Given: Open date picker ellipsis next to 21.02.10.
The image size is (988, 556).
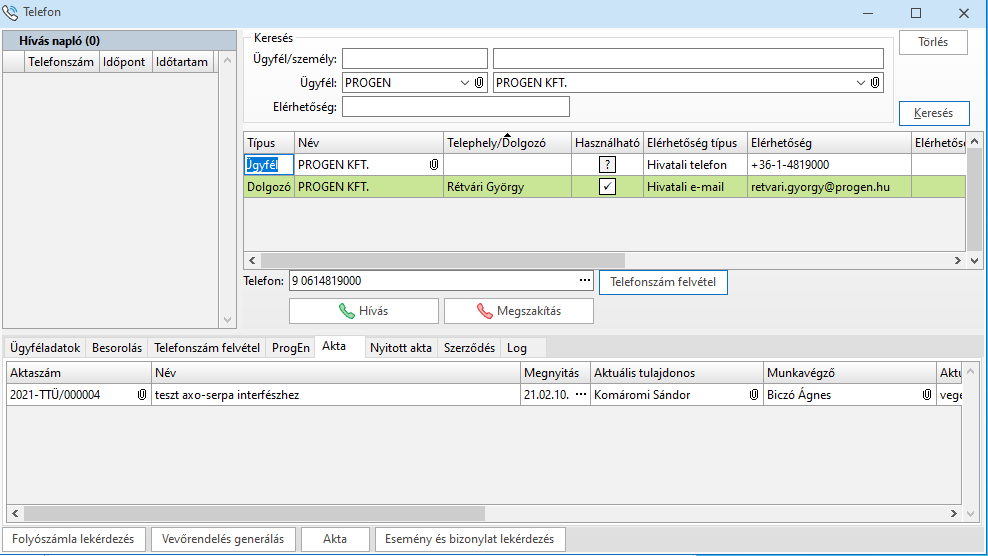Looking at the screenshot, I should [581, 395].
